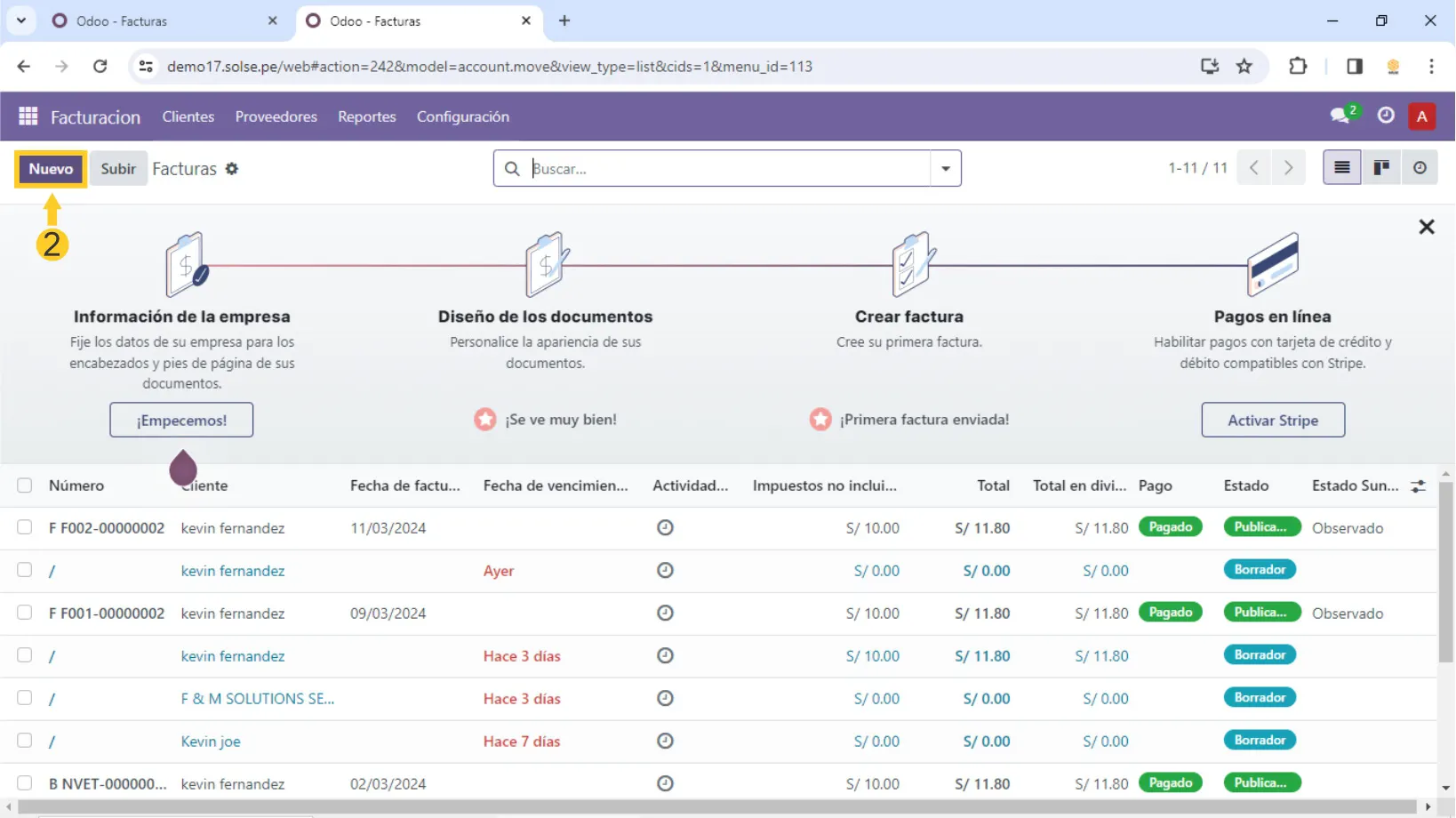The image size is (1456, 818).
Task: Open activity clock for F F002-00000002 row
Action: (x=665, y=528)
